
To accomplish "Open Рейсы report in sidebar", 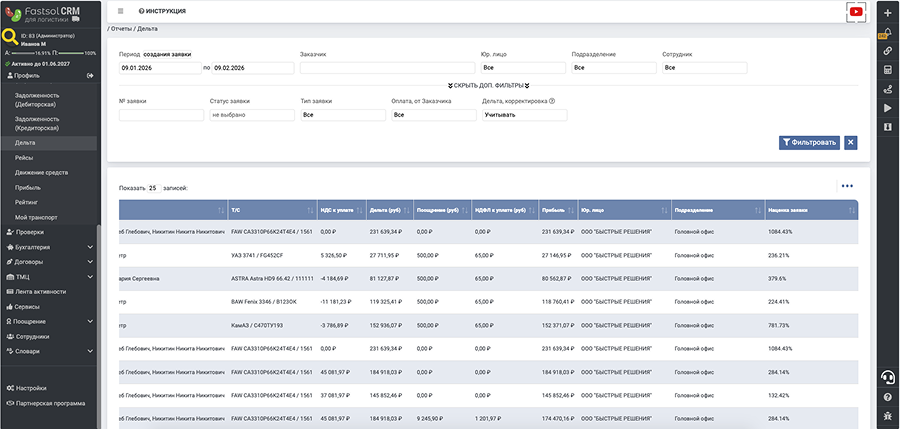I will pos(25,158).
